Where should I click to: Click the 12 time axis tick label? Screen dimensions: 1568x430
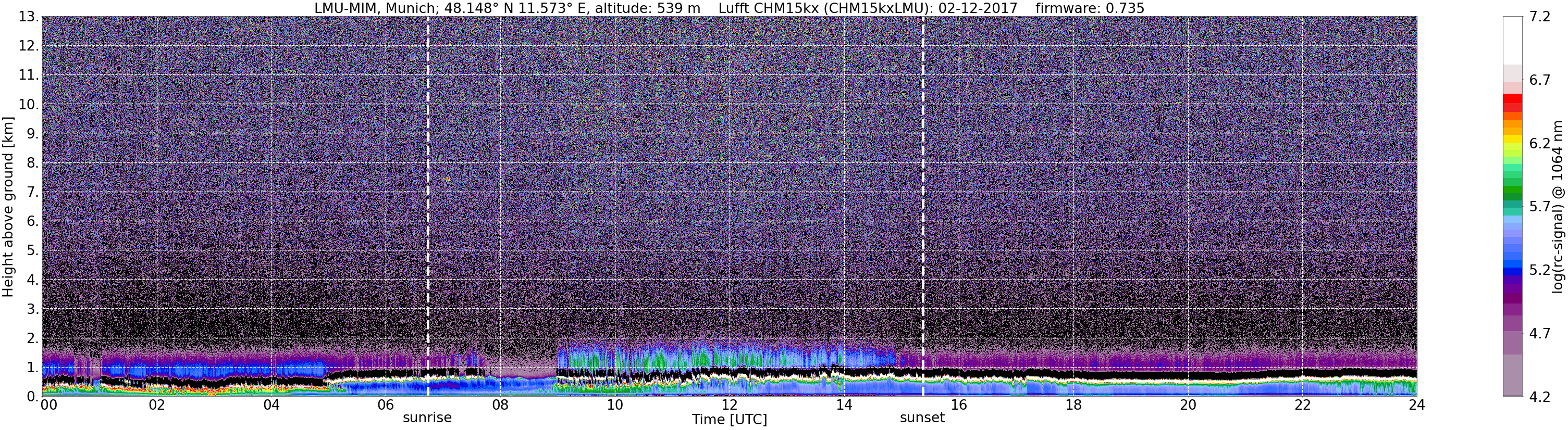[729, 405]
